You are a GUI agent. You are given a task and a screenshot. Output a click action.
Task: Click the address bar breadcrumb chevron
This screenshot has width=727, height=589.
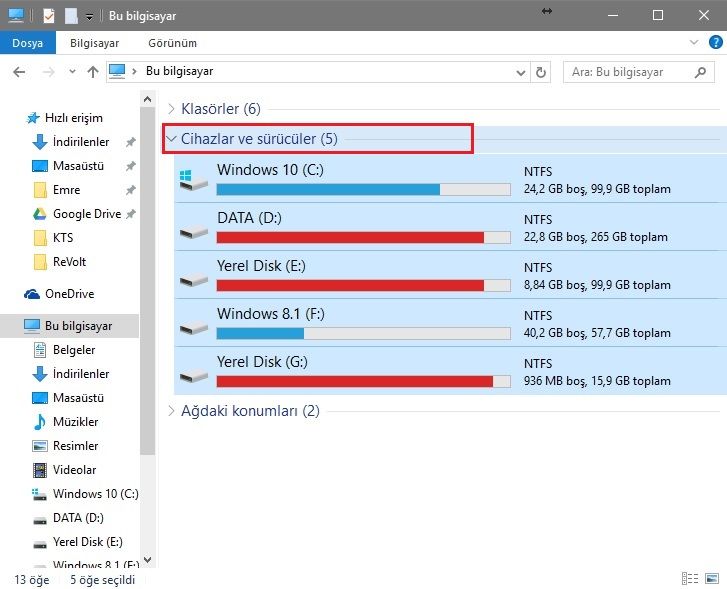click(x=134, y=71)
